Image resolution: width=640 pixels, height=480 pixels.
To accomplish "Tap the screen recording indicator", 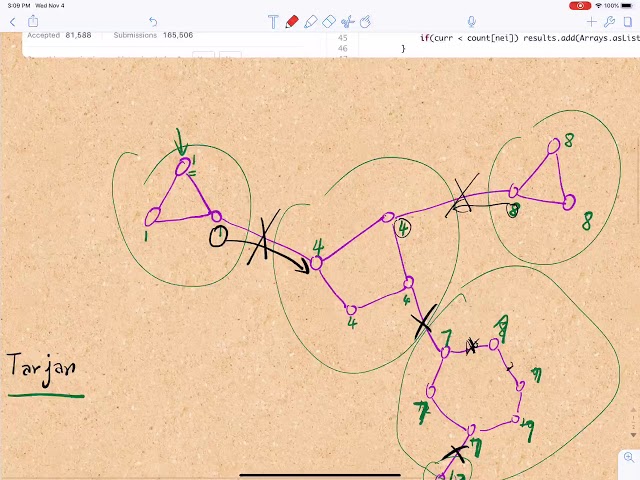I will 580,6.
